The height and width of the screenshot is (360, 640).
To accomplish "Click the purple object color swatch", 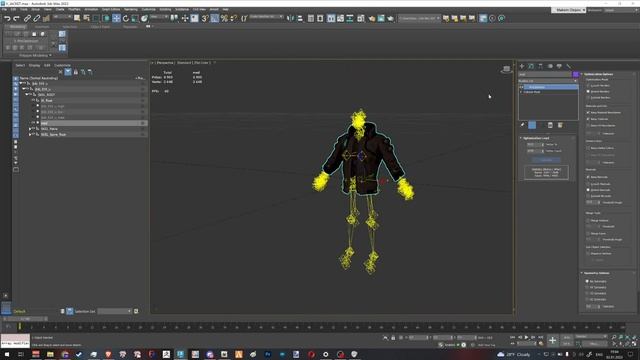I will [576, 74].
